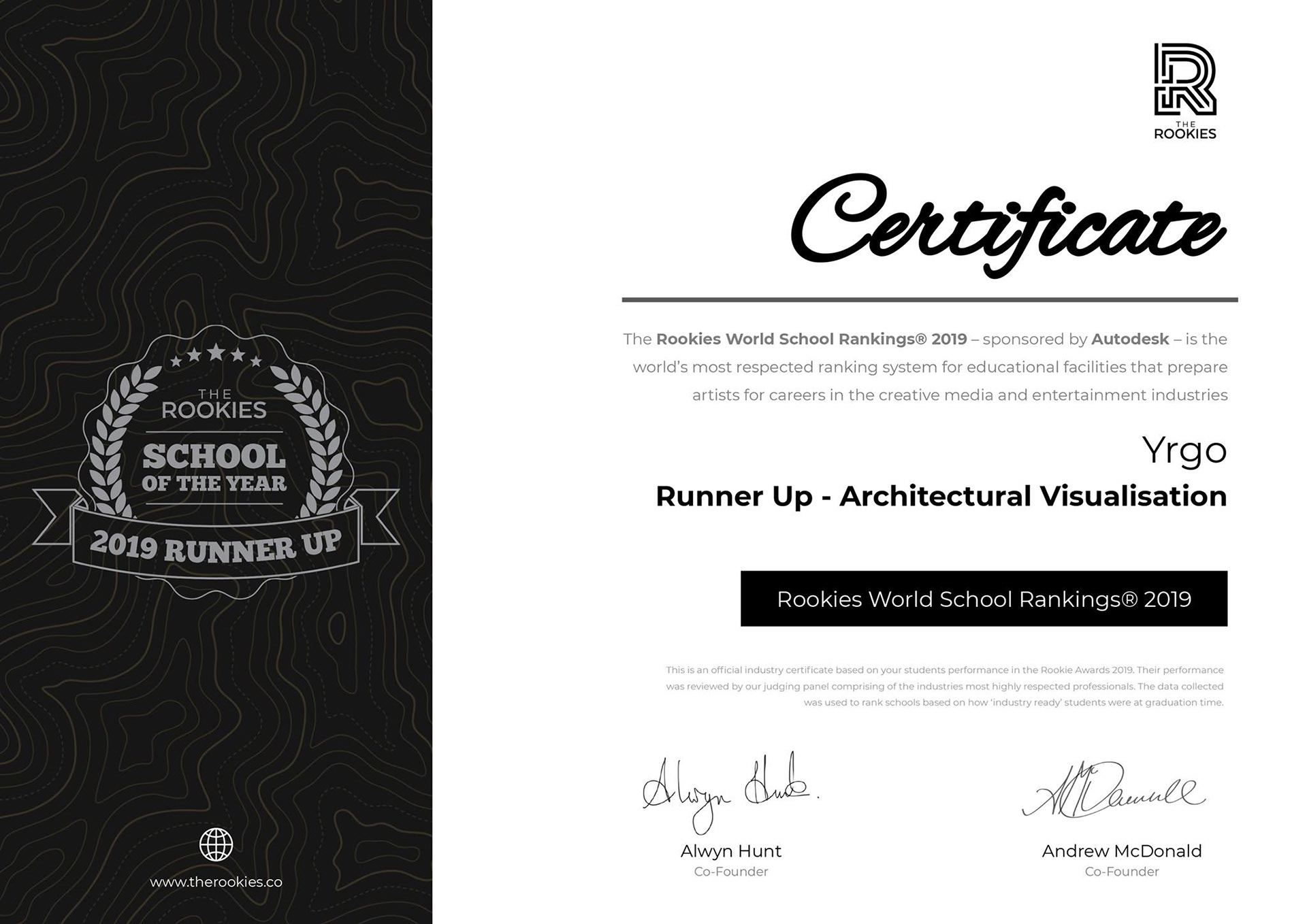Click the Andrew McDonald name label

pyautogui.click(x=1121, y=851)
